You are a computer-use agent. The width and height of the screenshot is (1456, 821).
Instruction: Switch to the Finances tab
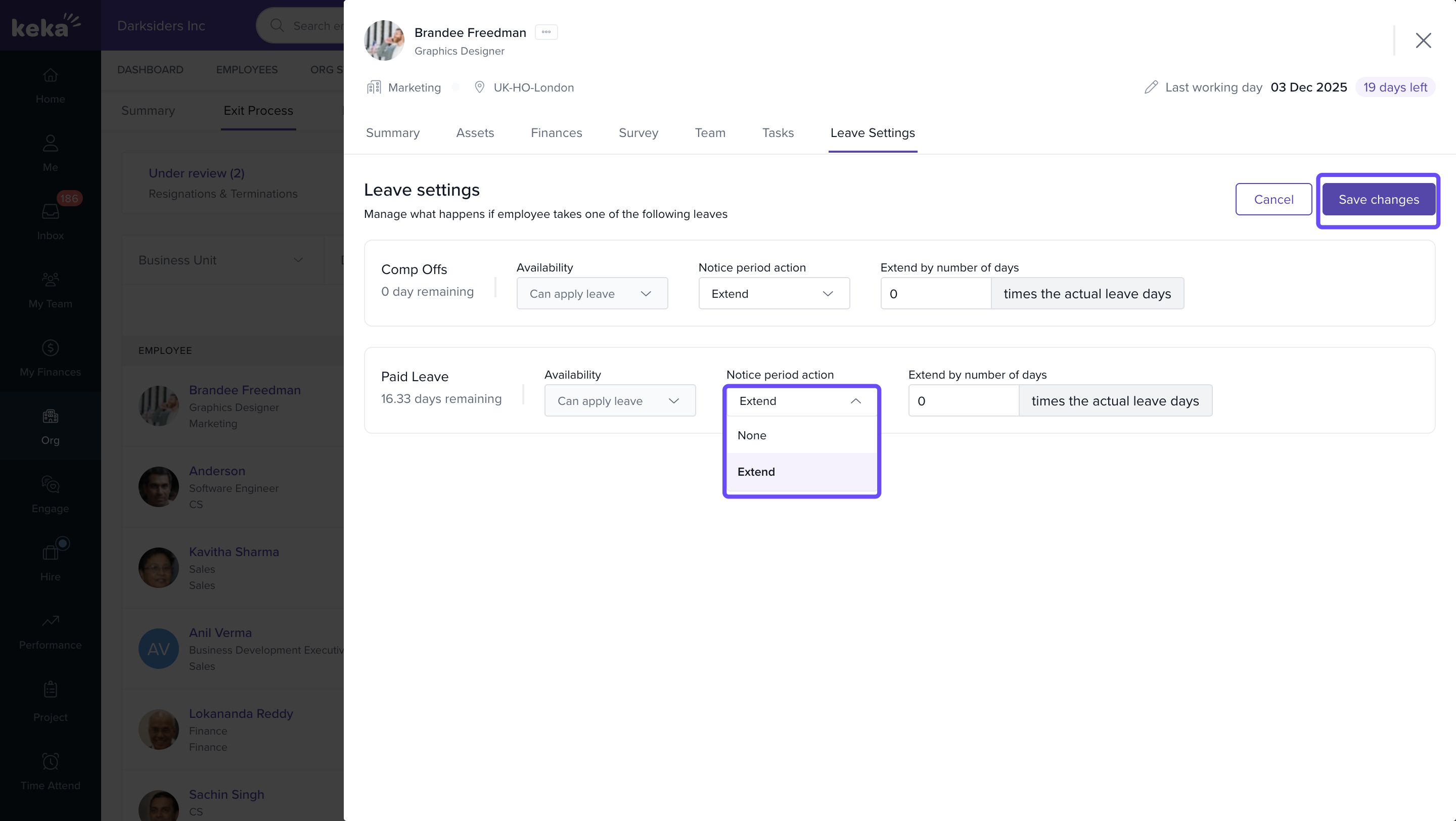556,133
